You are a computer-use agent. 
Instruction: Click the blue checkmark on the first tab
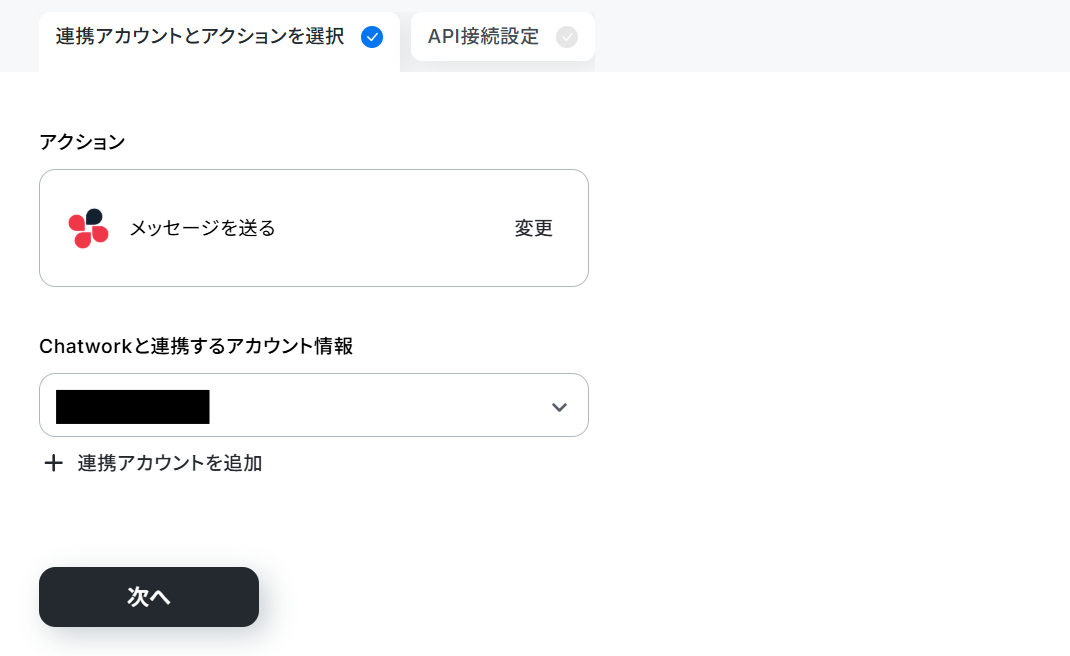(x=372, y=37)
